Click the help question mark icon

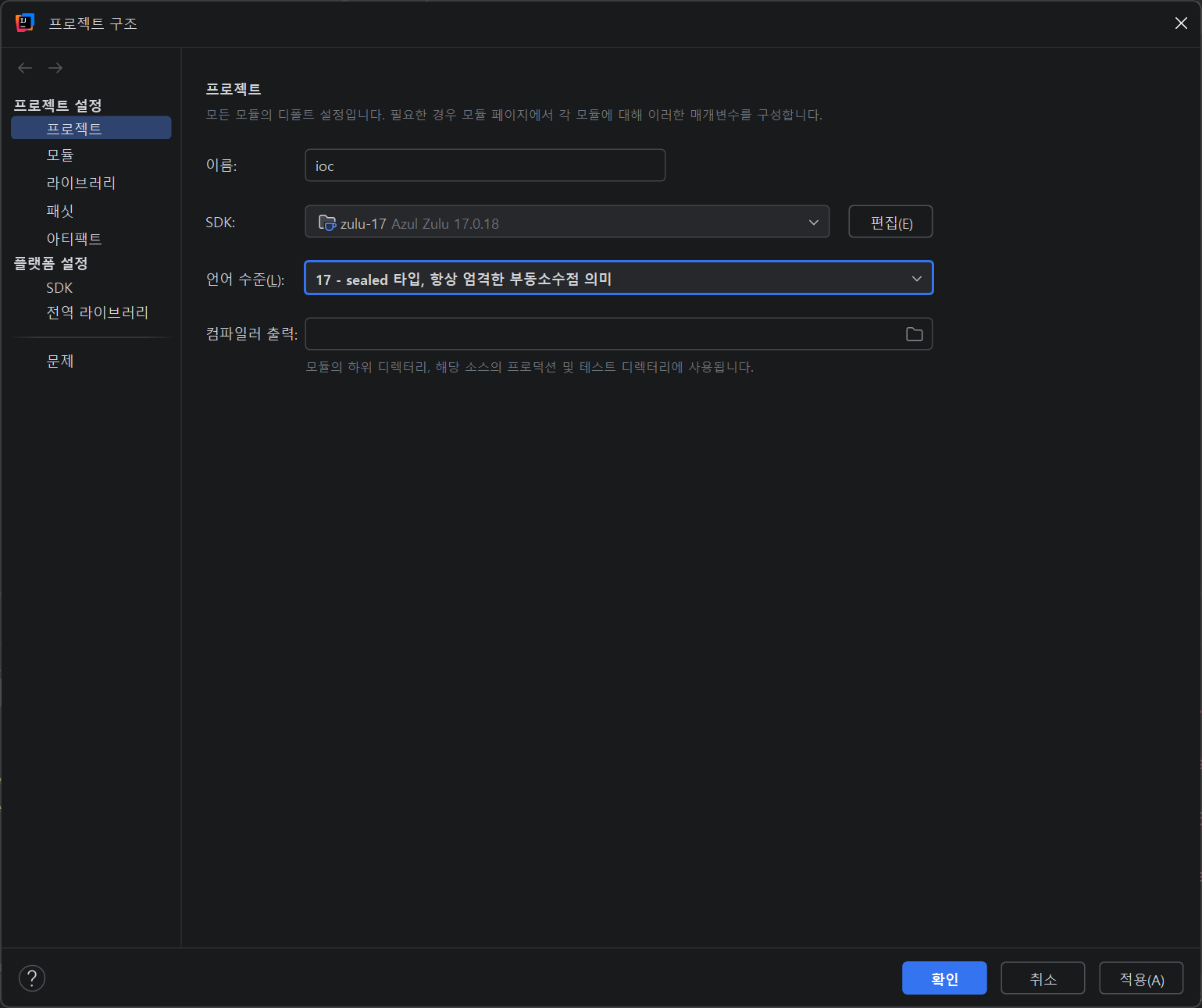coord(32,978)
